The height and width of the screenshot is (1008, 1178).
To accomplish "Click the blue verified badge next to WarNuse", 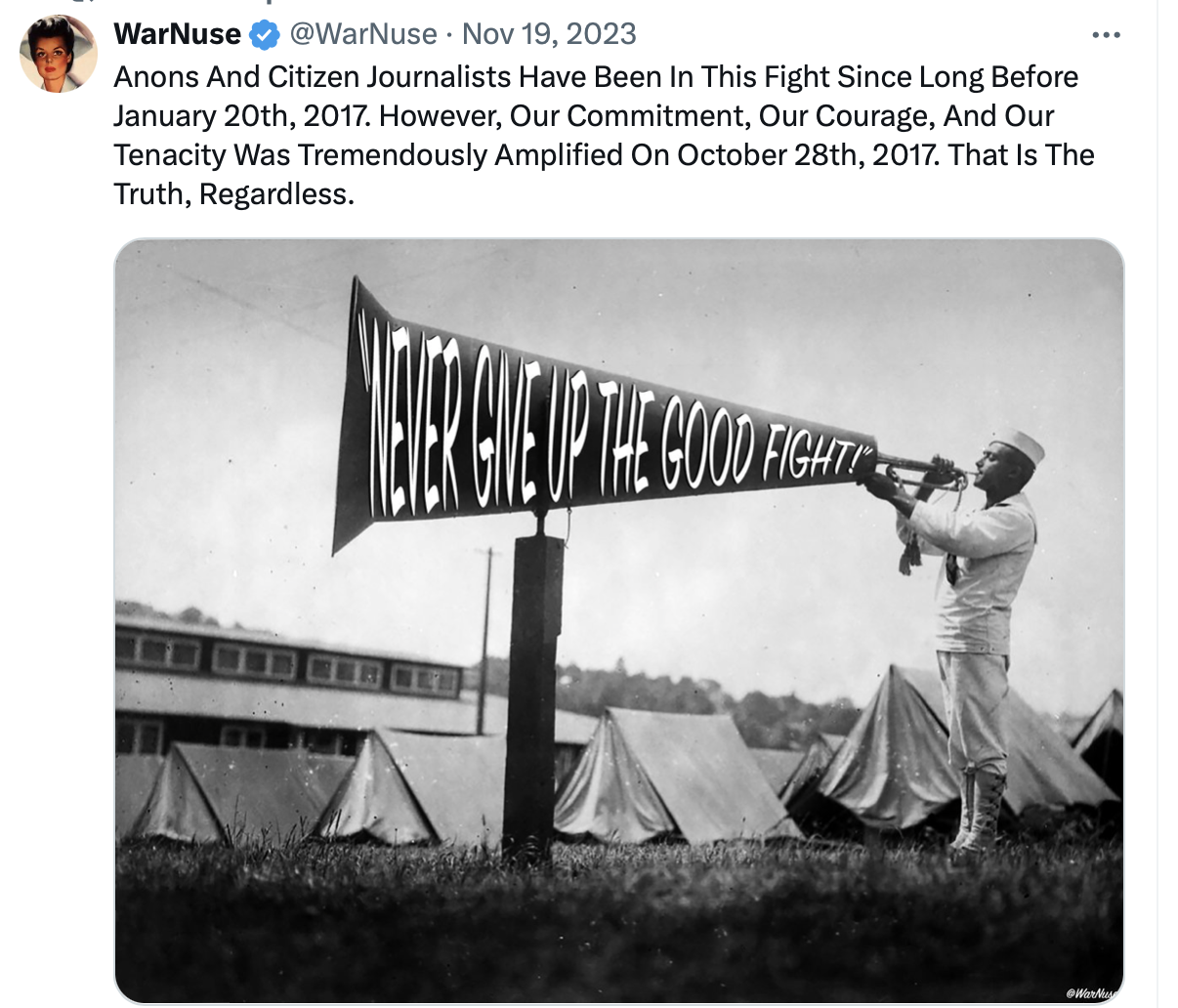I will pyautogui.click(x=264, y=35).
